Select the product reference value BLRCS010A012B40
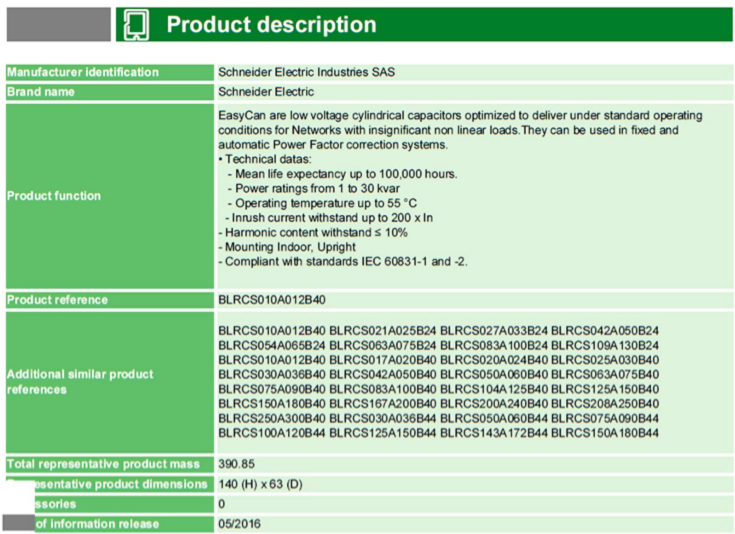This screenshot has height=534, width=735. coord(272,300)
